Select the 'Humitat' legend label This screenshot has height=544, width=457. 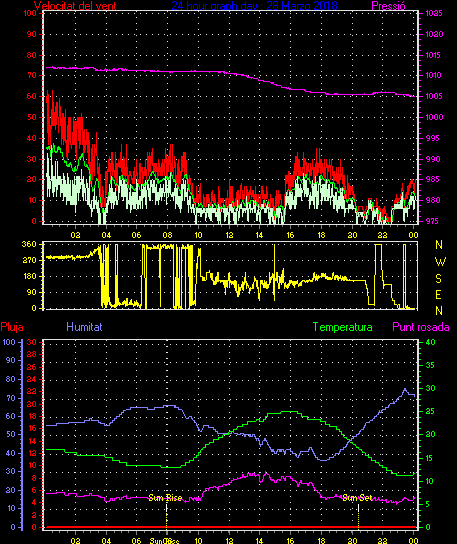pyautogui.click(x=84, y=327)
